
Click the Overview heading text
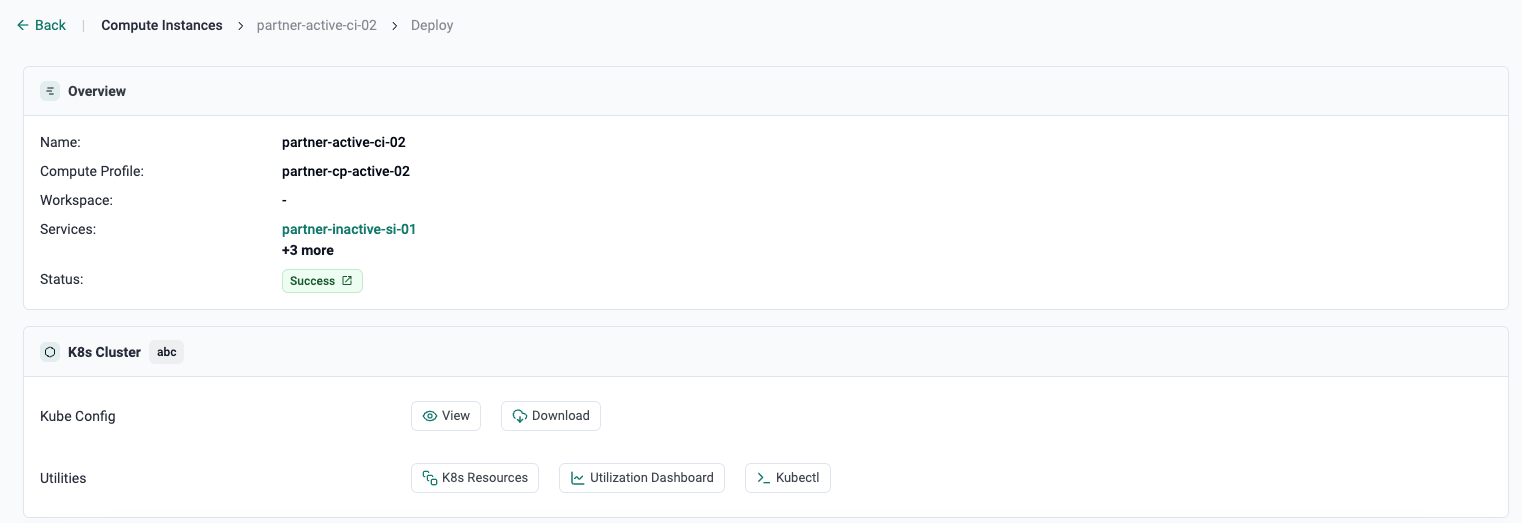tap(97, 91)
